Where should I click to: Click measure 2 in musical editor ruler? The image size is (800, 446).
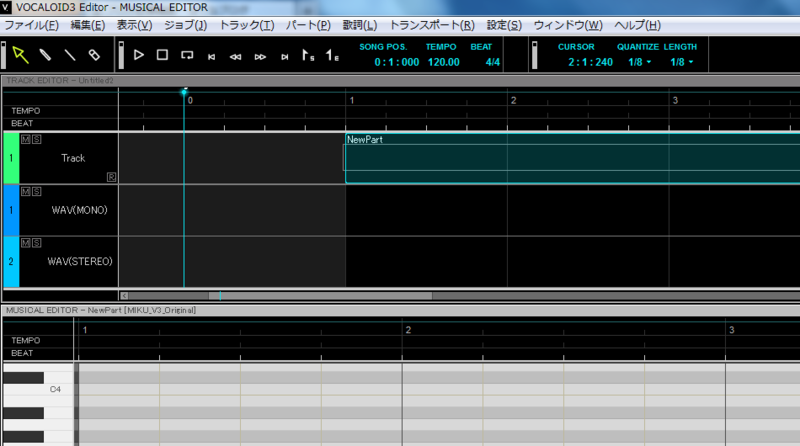click(408, 330)
